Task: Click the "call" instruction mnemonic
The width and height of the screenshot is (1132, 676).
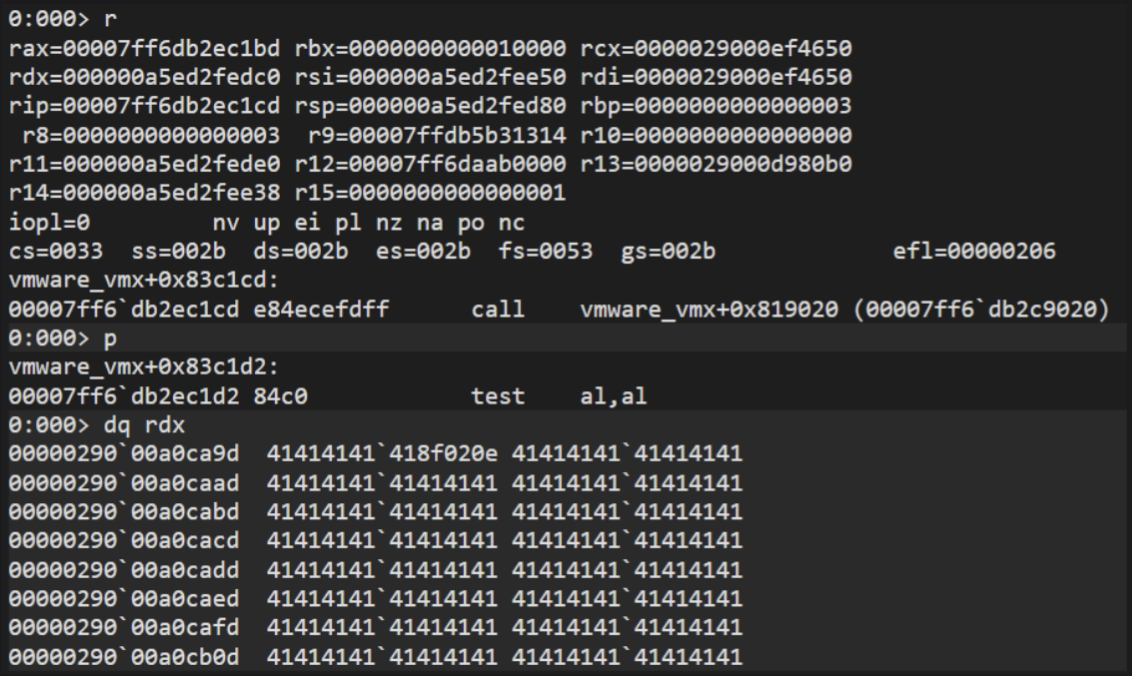Action: (498, 309)
